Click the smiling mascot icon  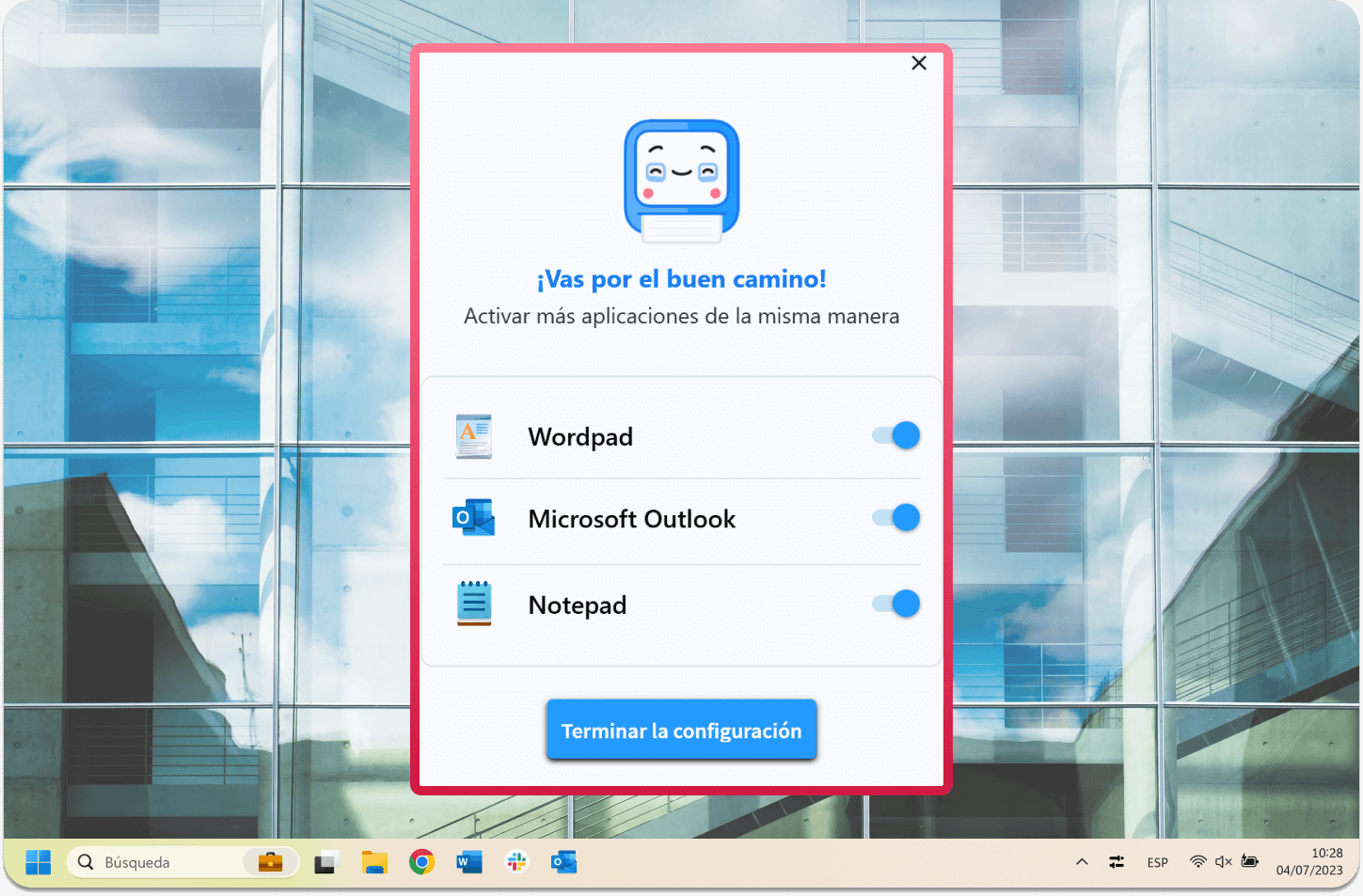pos(682,181)
